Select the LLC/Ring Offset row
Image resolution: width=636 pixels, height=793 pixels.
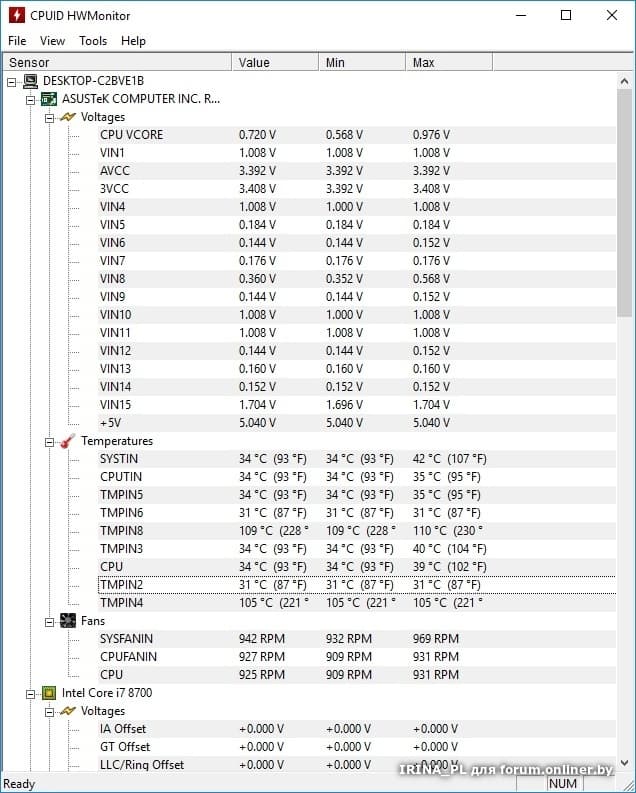click(x=357, y=765)
